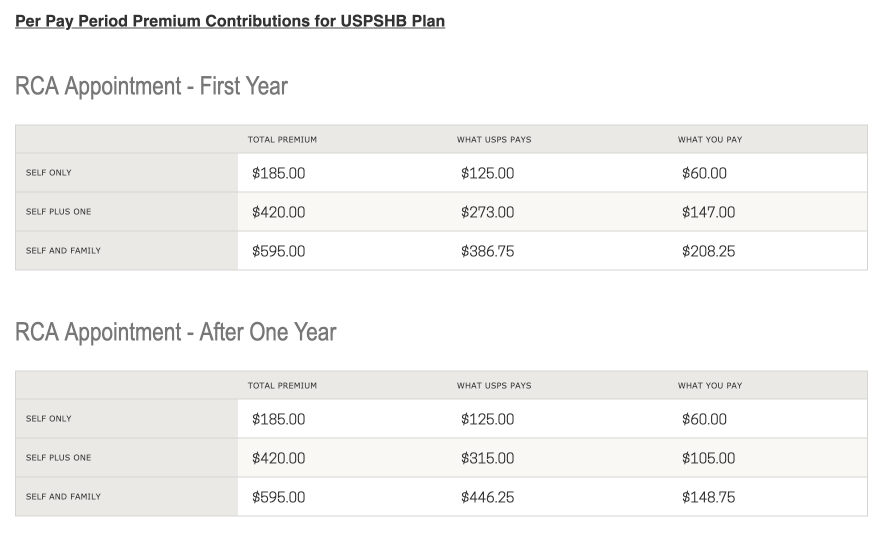Screen dimensions: 891x535
Task: Click What You Pay header in after-one-year table
Action: tap(710, 386)
